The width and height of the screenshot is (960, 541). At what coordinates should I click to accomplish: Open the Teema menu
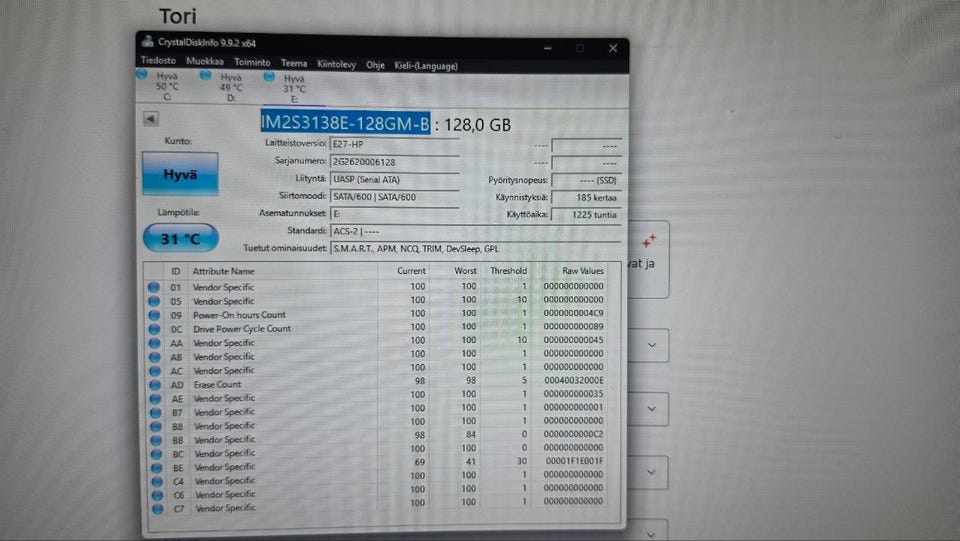(294, 63)
